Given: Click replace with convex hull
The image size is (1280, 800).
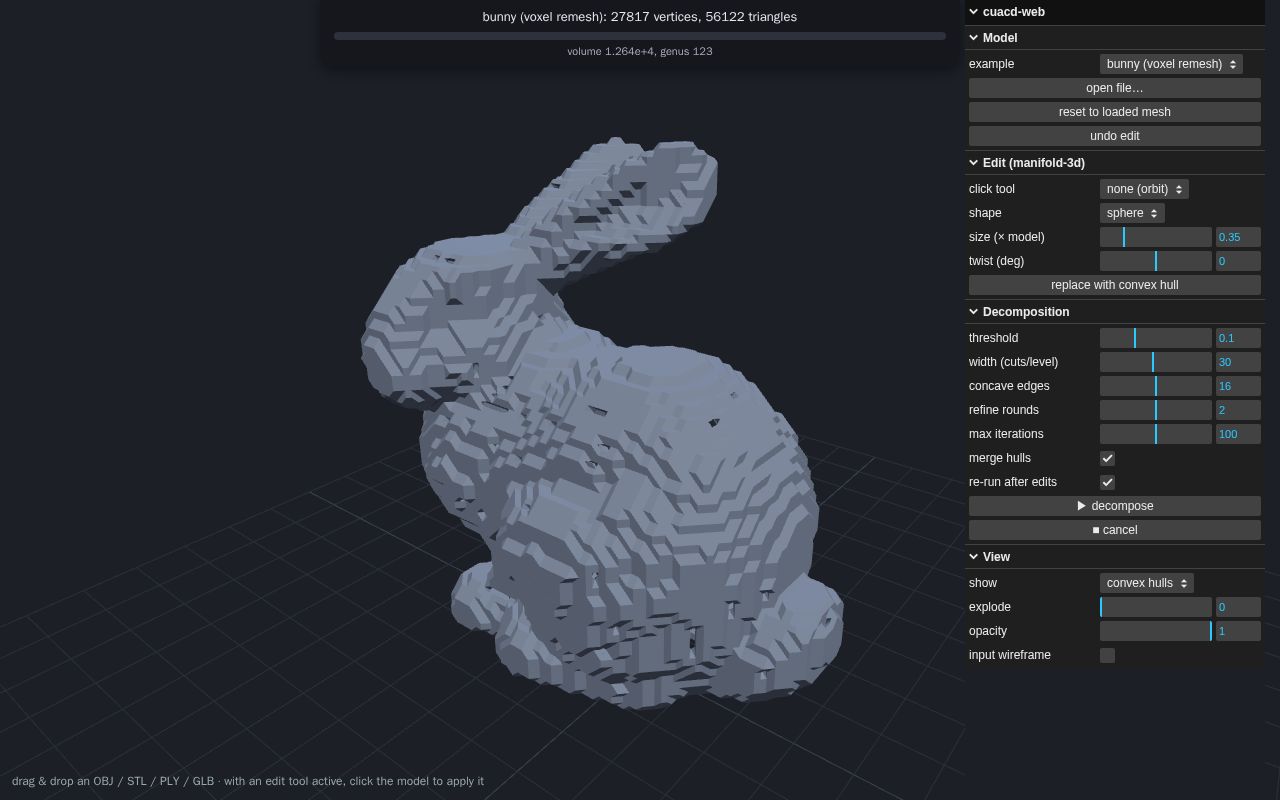Looking at the screenshot, I should click(1115, 285).
